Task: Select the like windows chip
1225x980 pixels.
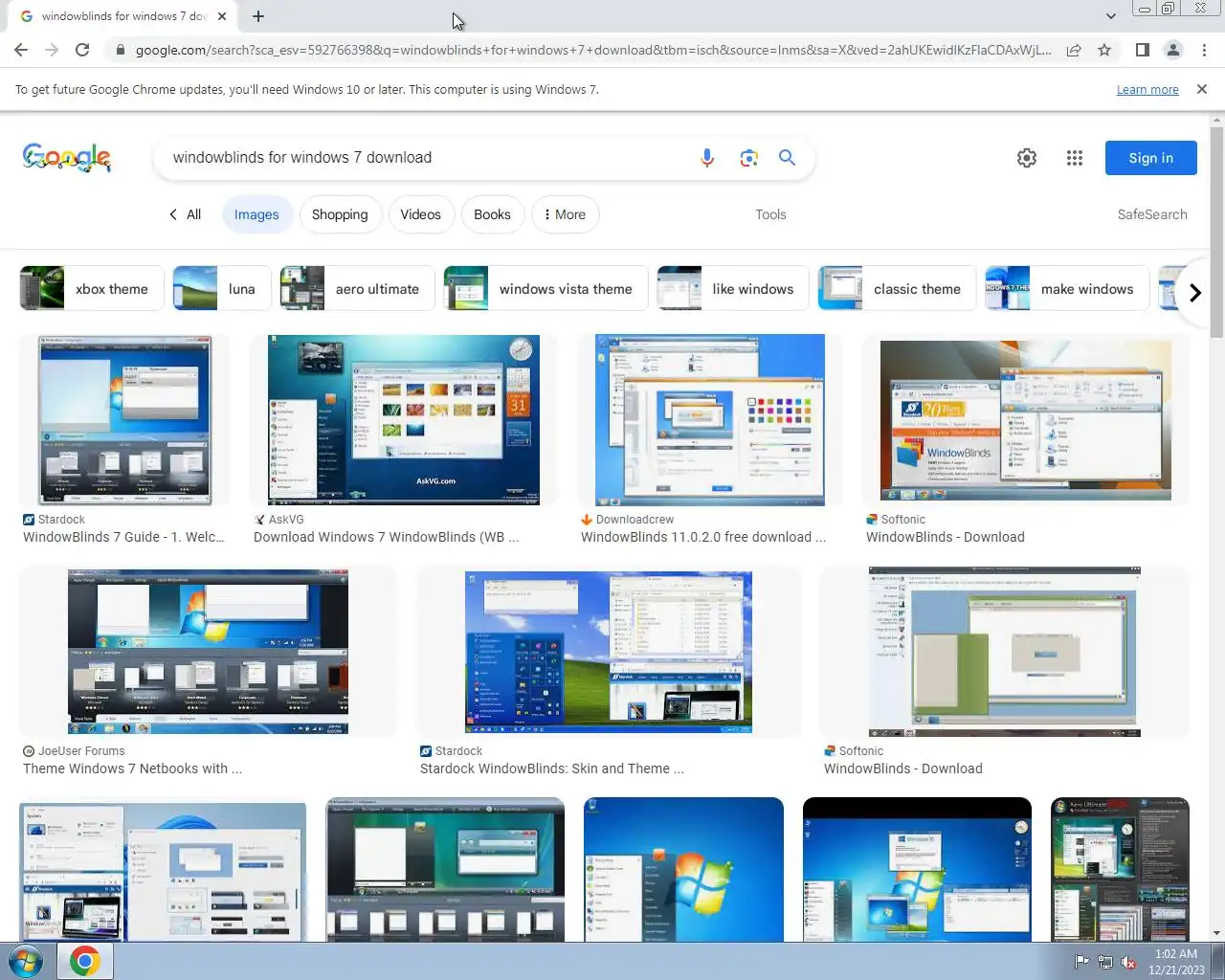Action: (x=733, y=289)
